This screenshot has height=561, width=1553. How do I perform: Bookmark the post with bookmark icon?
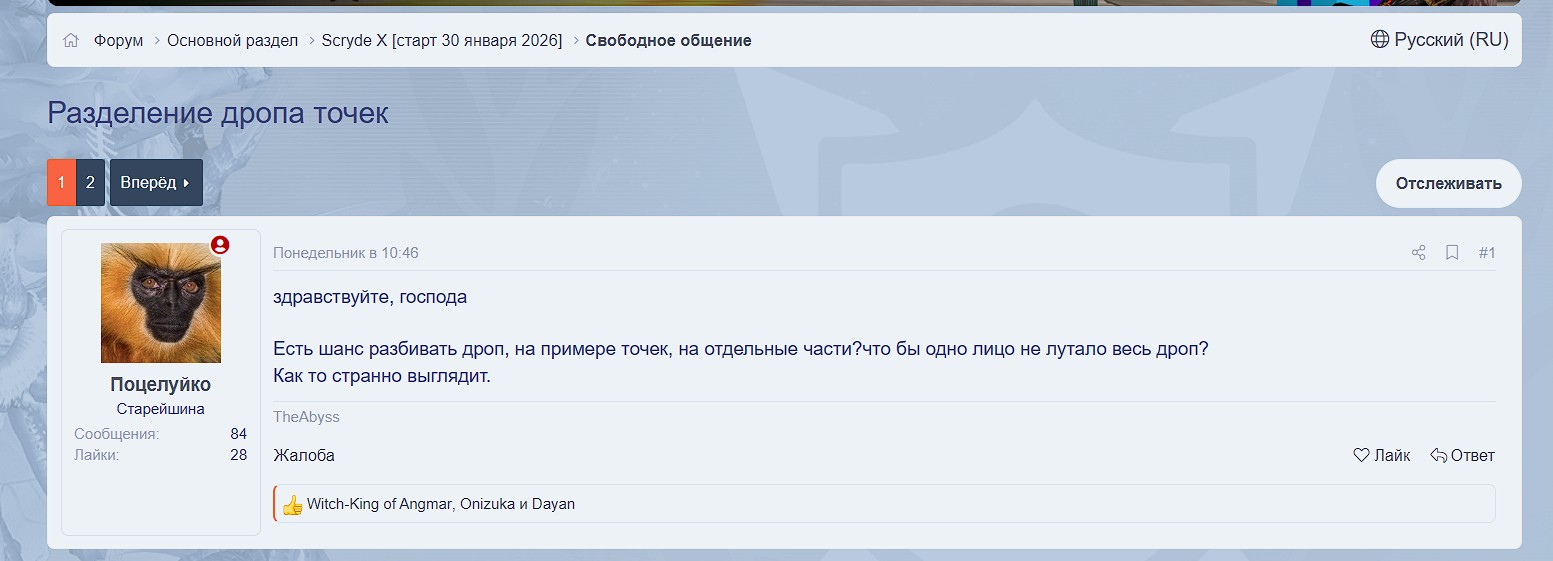click(1452, 253)
